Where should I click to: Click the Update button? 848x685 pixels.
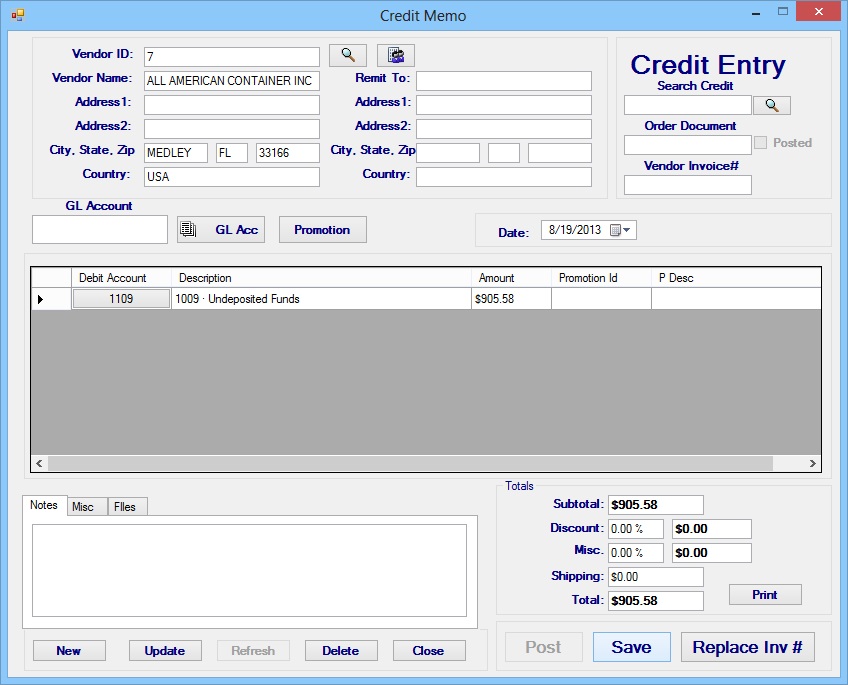[165, 650]
